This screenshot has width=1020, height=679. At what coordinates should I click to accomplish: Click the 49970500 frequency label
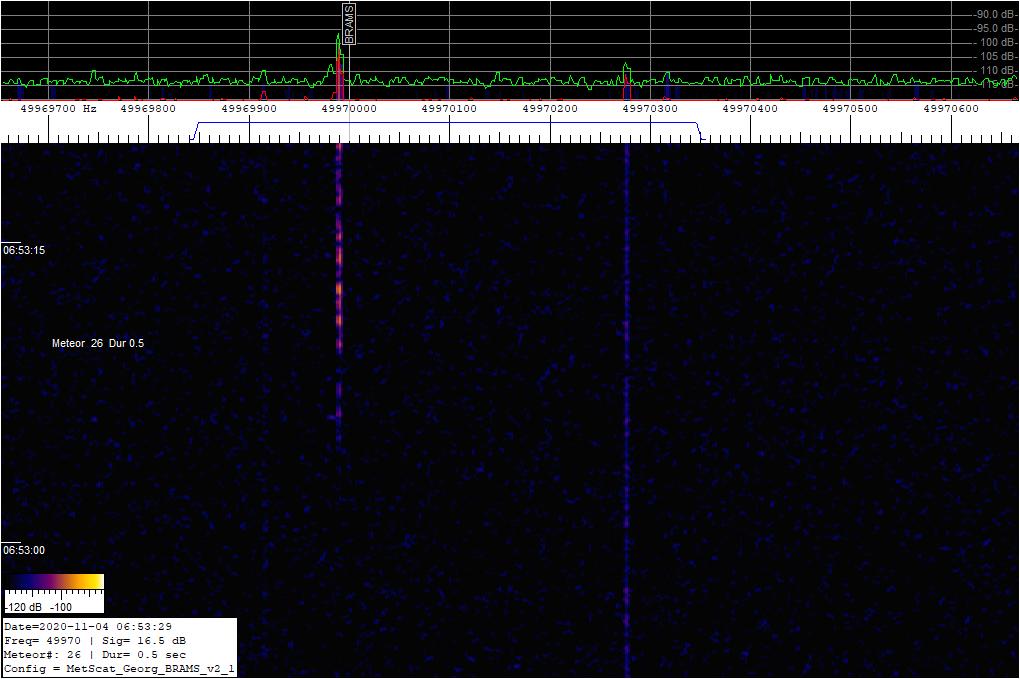[850, 109]
